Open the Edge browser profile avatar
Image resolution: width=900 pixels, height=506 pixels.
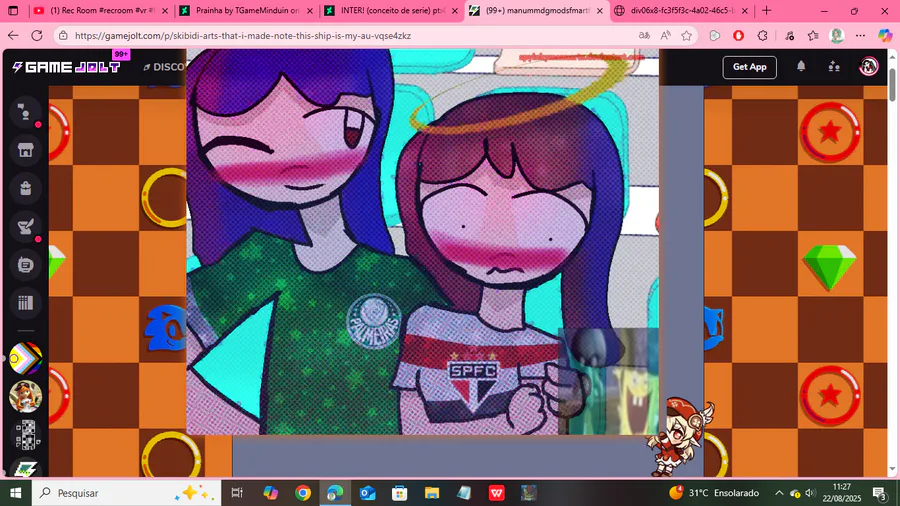[837, 36]
